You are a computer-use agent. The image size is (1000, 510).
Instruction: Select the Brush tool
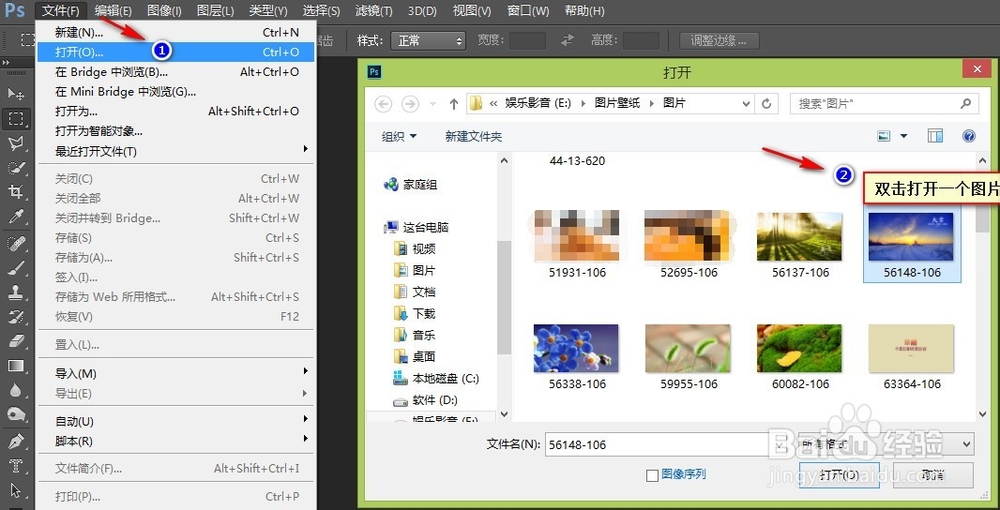(15, 268)
